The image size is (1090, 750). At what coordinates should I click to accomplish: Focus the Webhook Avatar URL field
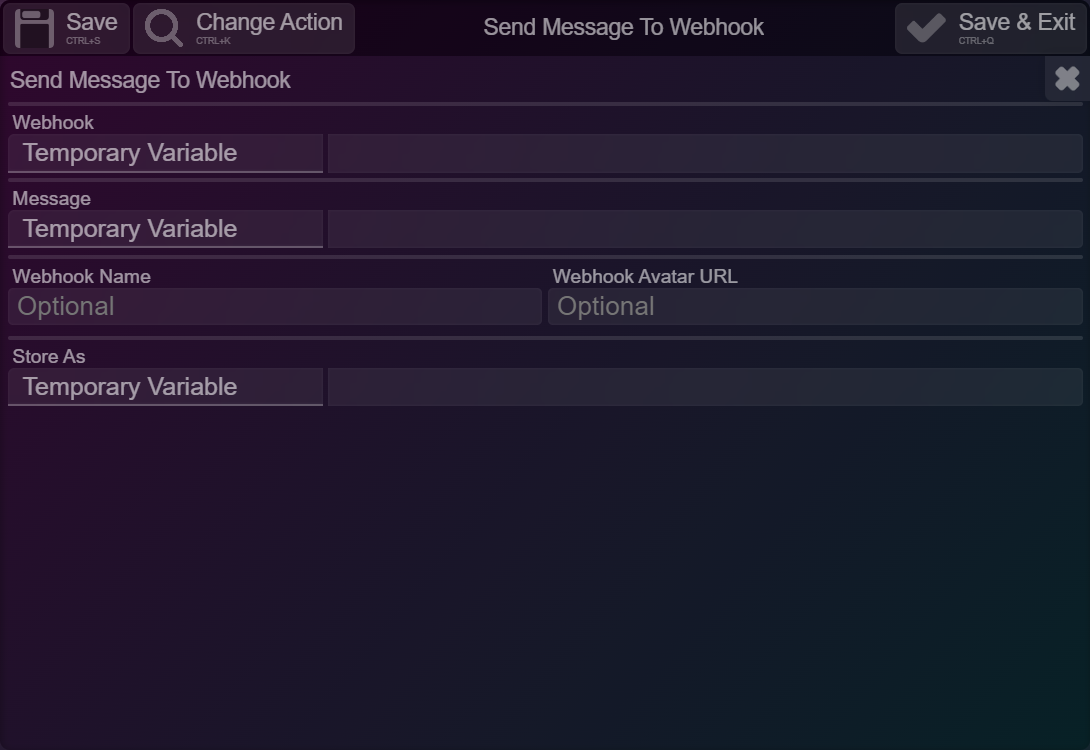coord(815,307)
